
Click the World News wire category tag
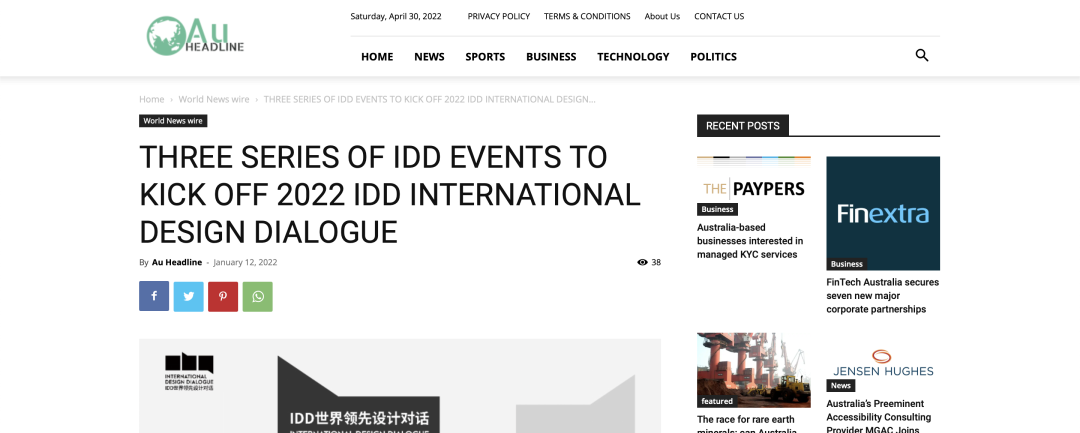click(x=173, y=120)
